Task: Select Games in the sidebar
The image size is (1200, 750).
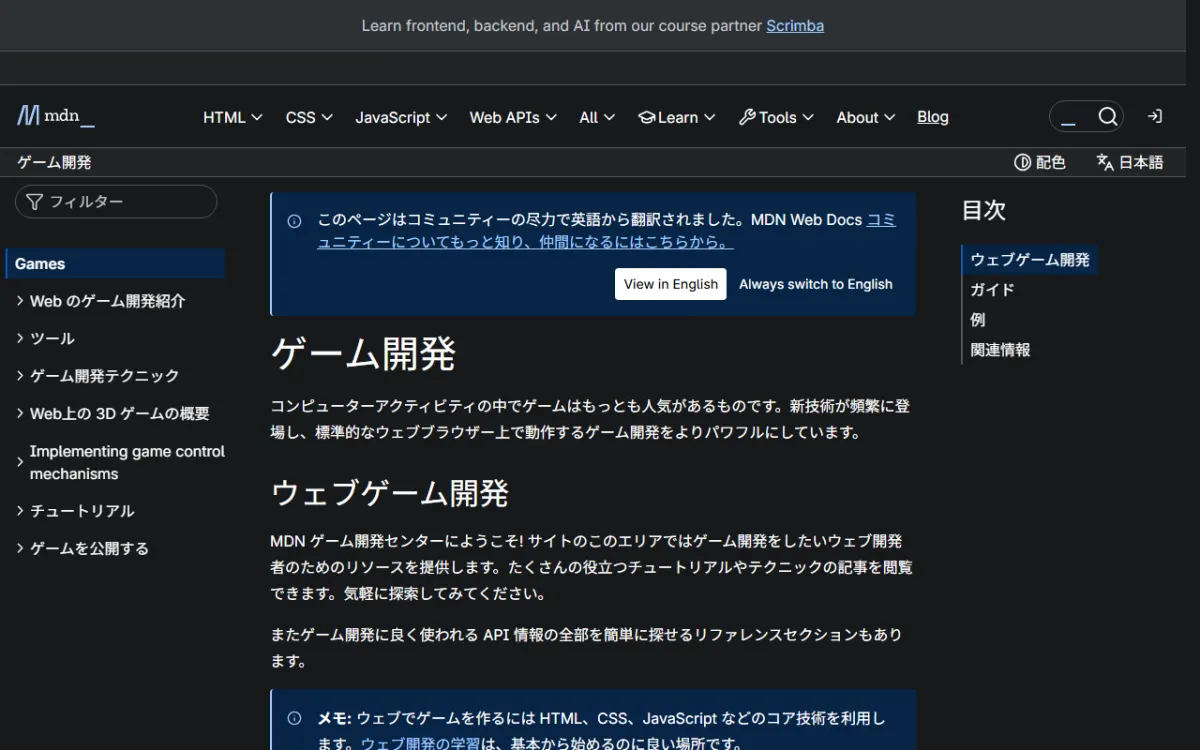Action: tap(115, 264)
